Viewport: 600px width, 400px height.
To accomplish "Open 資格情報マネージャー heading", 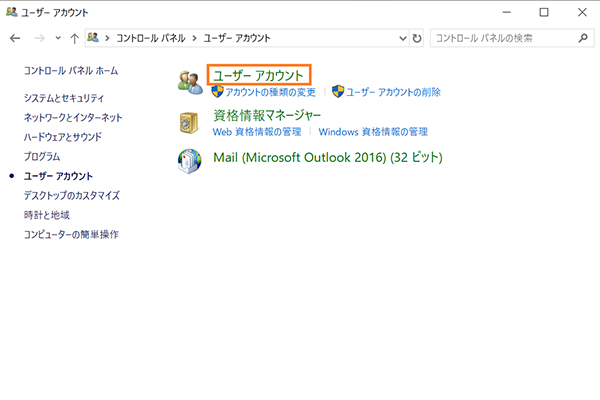I will pyautogui.click(x=267, y=115).
